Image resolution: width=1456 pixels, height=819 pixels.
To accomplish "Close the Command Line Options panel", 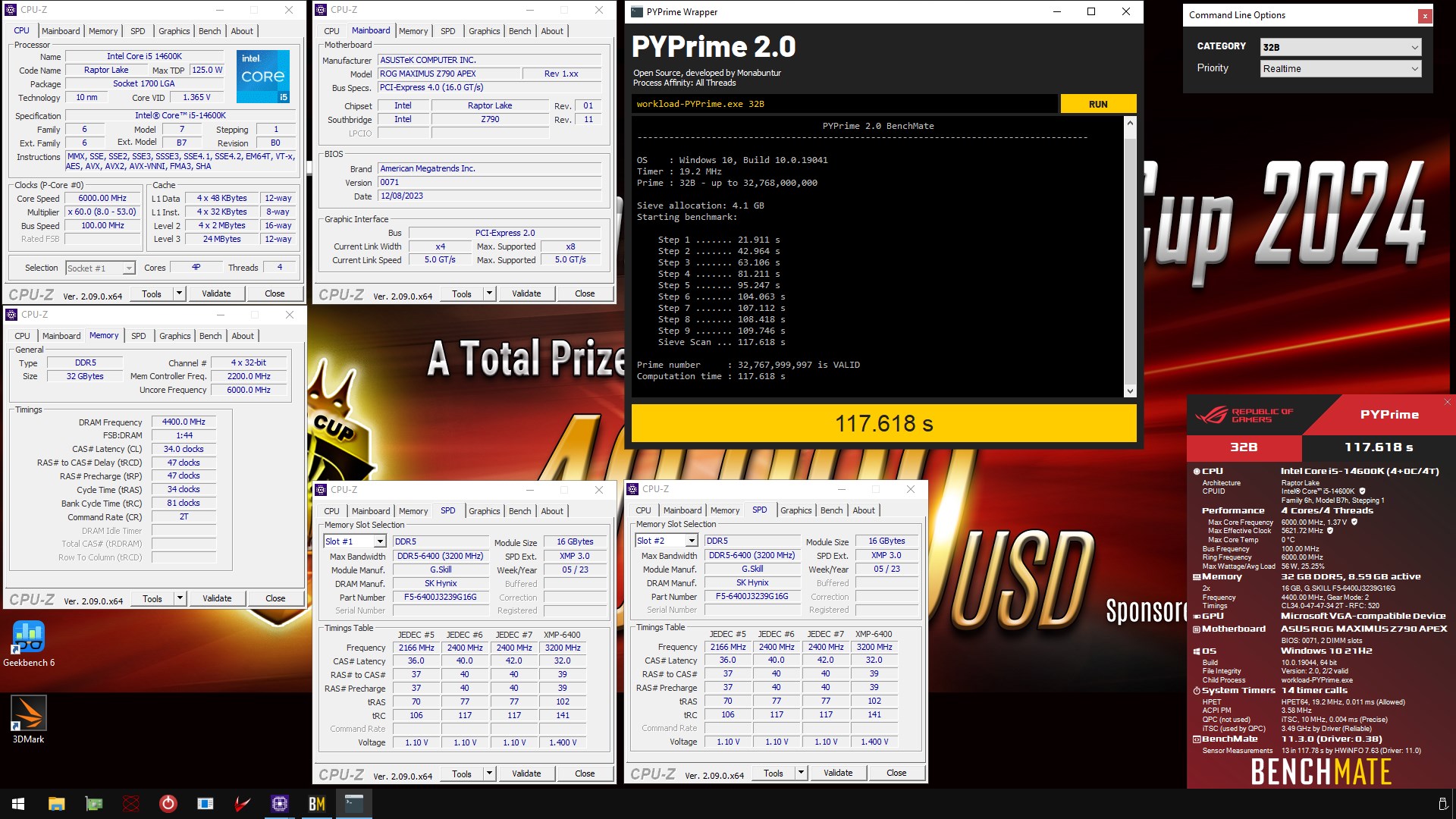I will pos(1425,15).
